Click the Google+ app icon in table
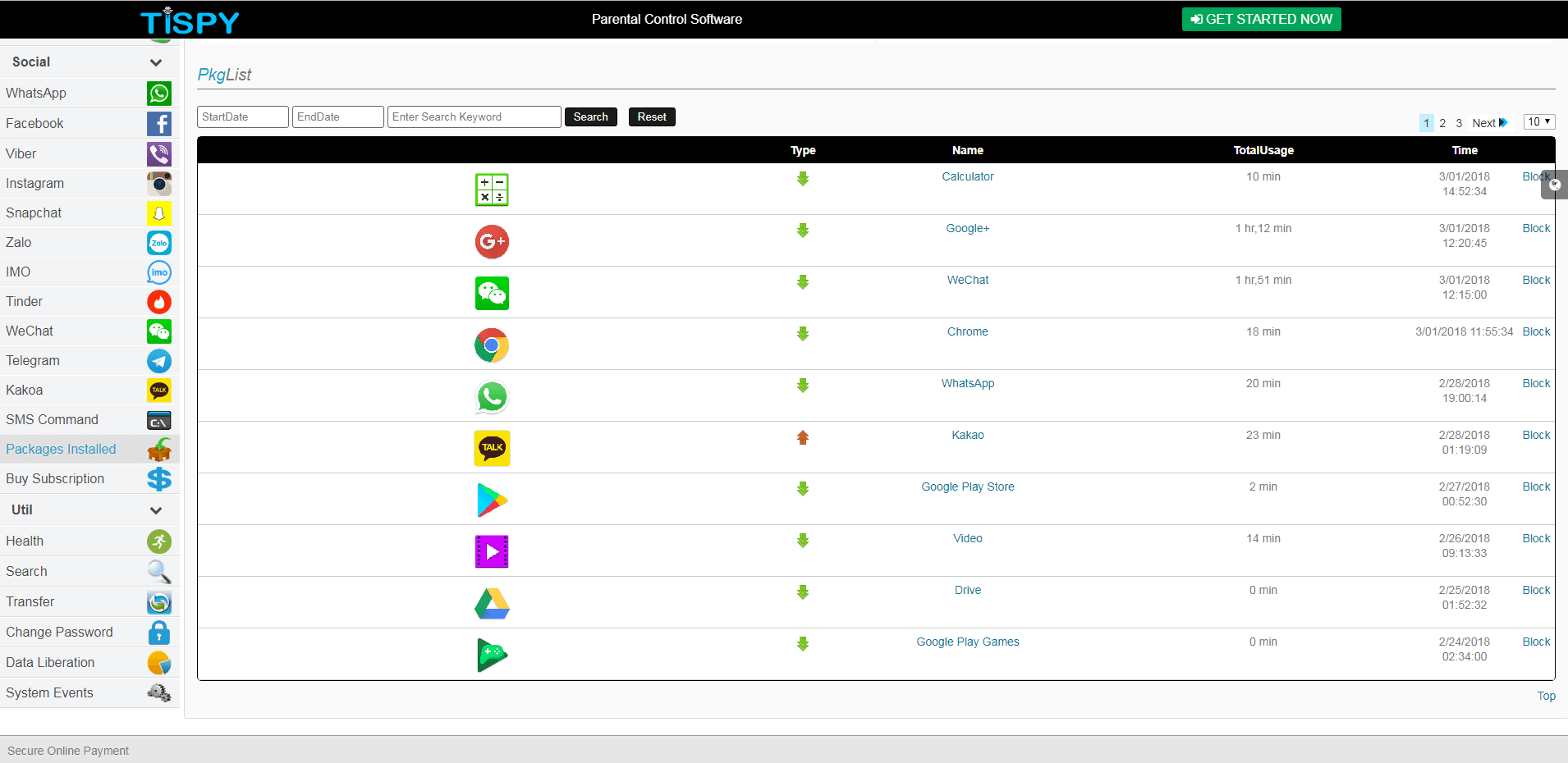 492,241
